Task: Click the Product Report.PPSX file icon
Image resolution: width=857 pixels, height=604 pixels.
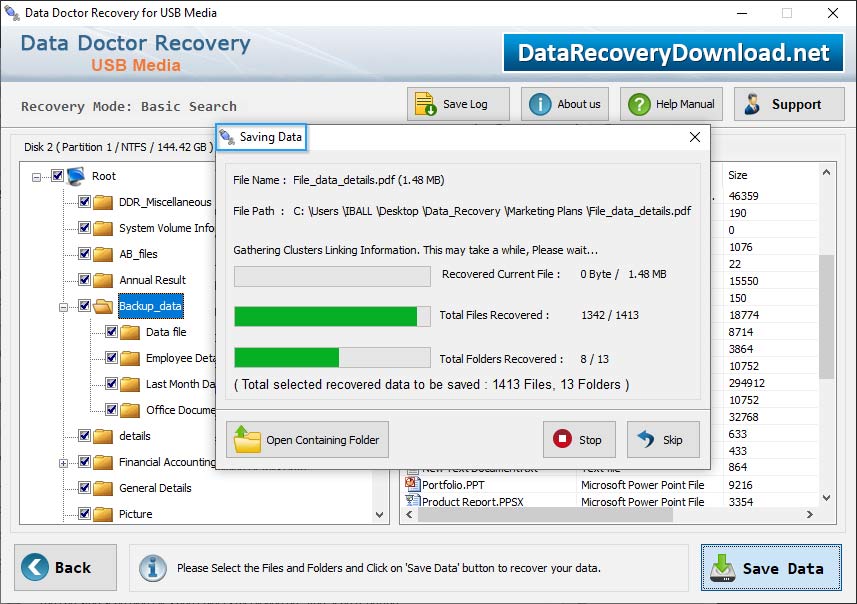Action: tap(412, 500)
